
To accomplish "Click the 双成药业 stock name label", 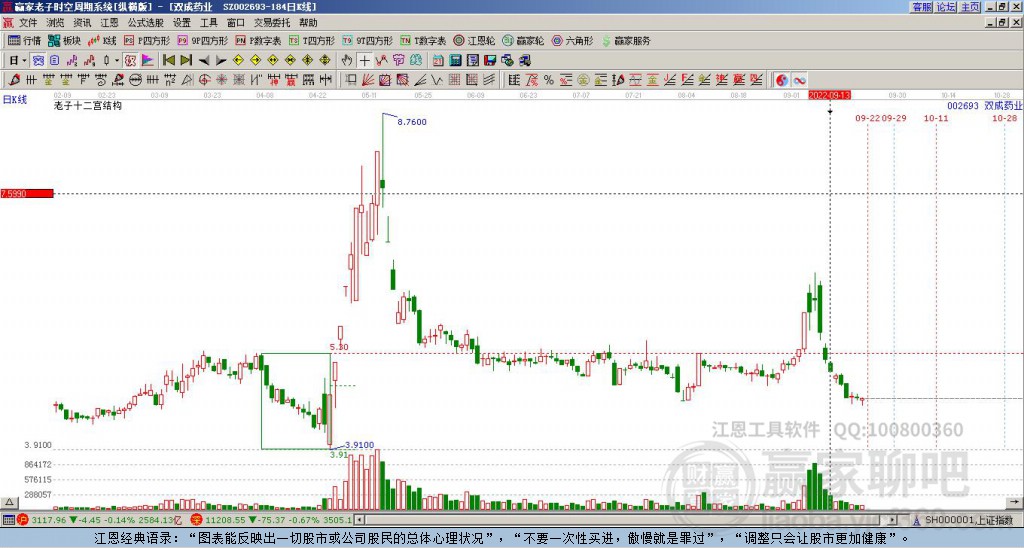I will click(1004, 105).
